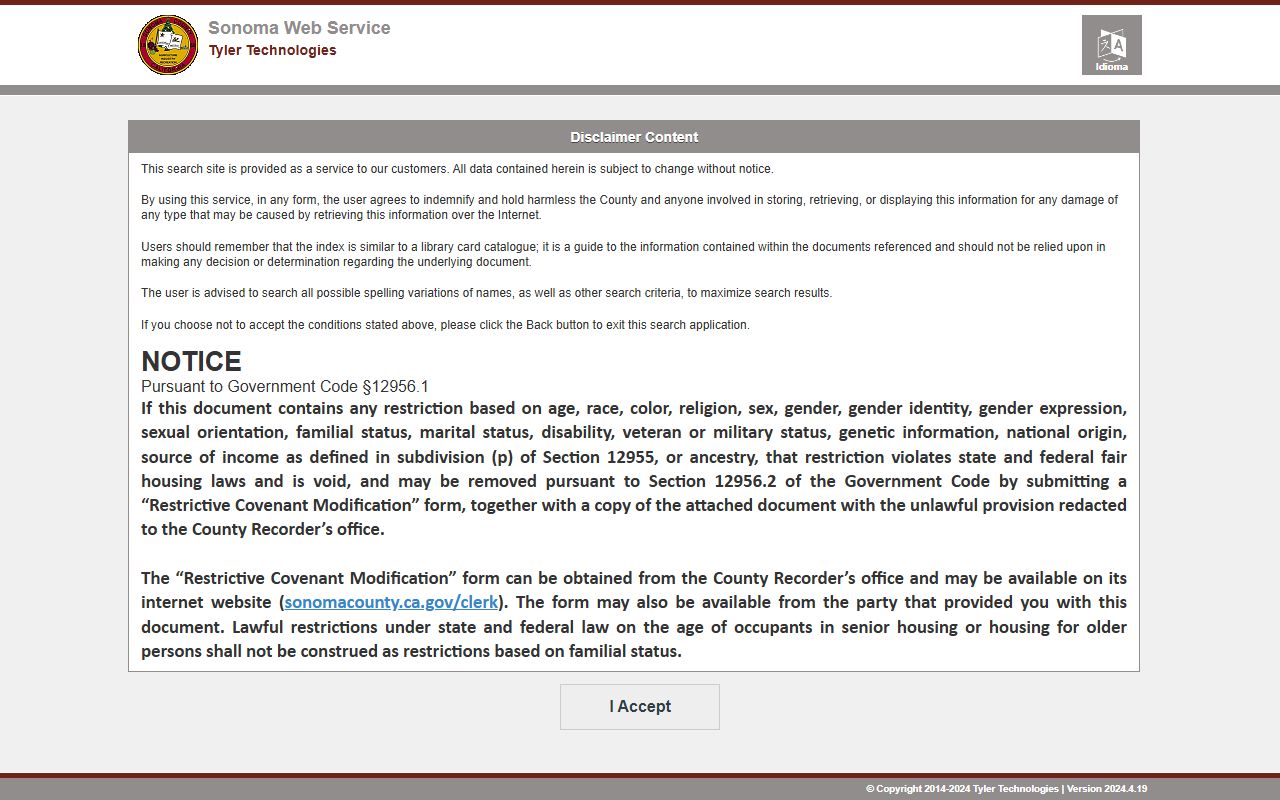Click the Pursuant to Government Code §12956.1 line
1280x800 pixels.
(285, 387)
